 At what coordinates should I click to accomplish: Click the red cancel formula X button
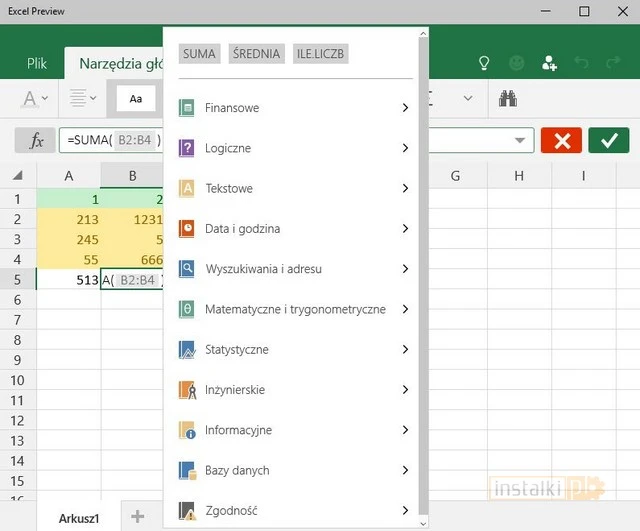[x=561, y=140]
